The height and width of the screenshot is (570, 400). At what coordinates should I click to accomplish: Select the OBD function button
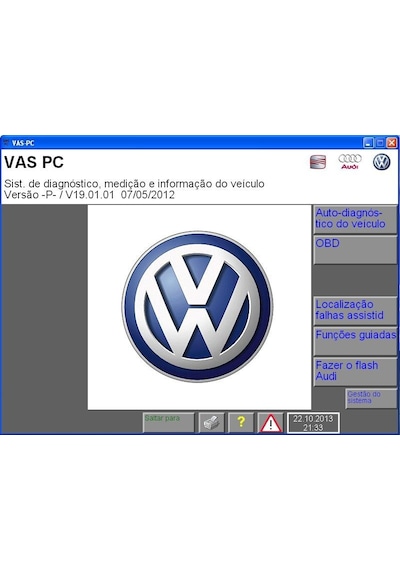coord(355,250)
